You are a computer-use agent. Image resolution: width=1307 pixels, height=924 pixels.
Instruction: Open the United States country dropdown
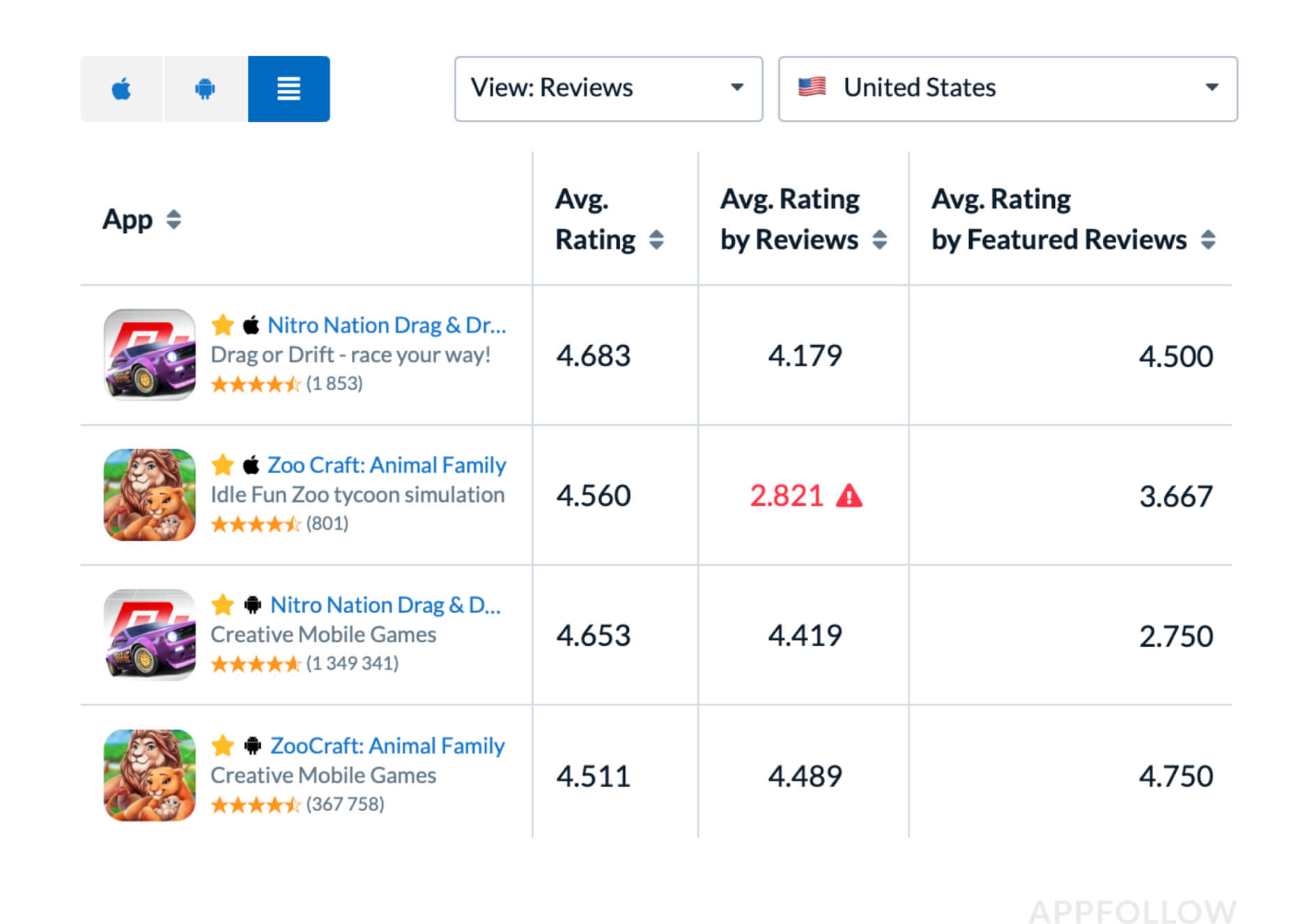(1007, 88)
